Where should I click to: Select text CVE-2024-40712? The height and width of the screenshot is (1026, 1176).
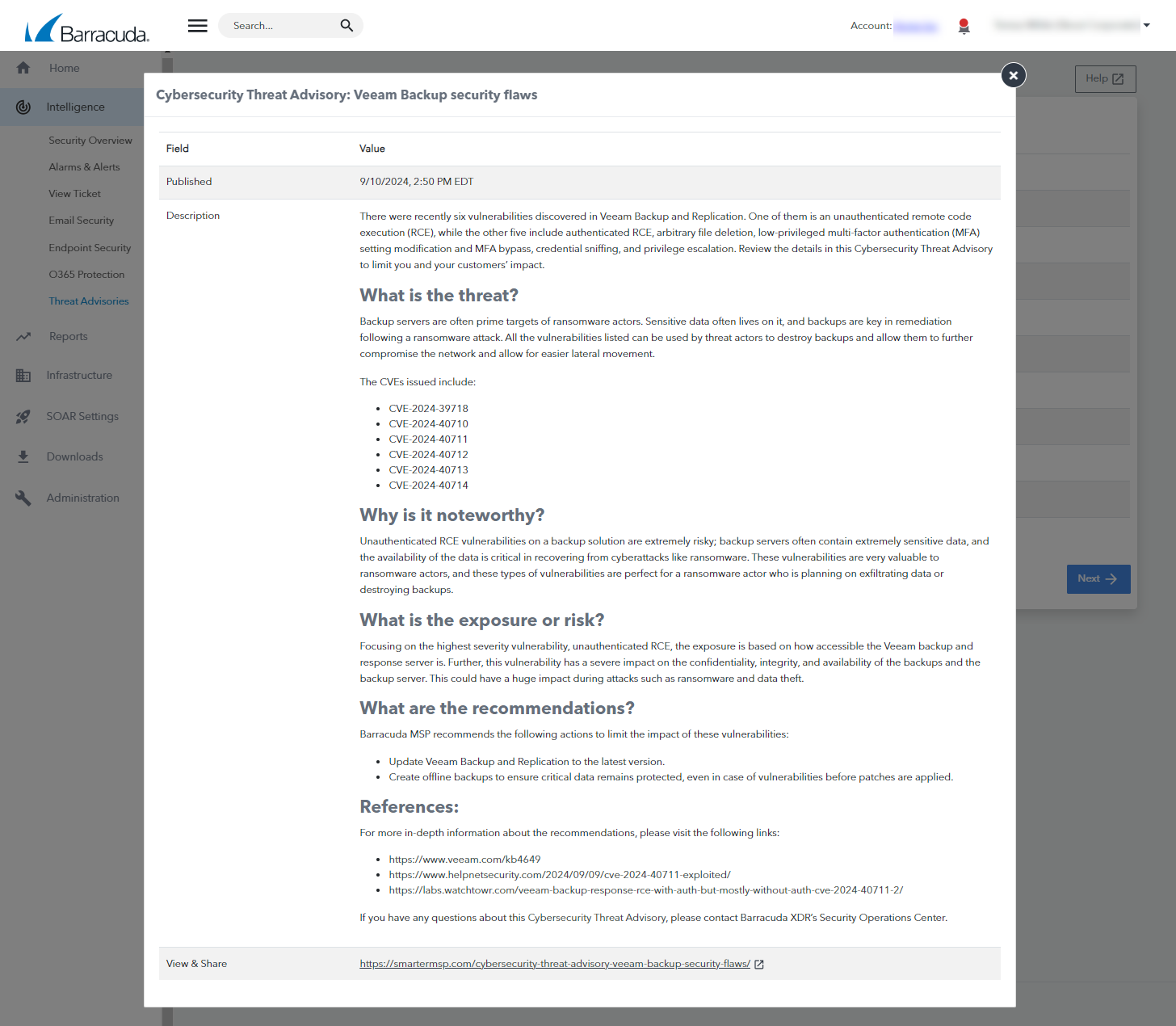[428, 455]
